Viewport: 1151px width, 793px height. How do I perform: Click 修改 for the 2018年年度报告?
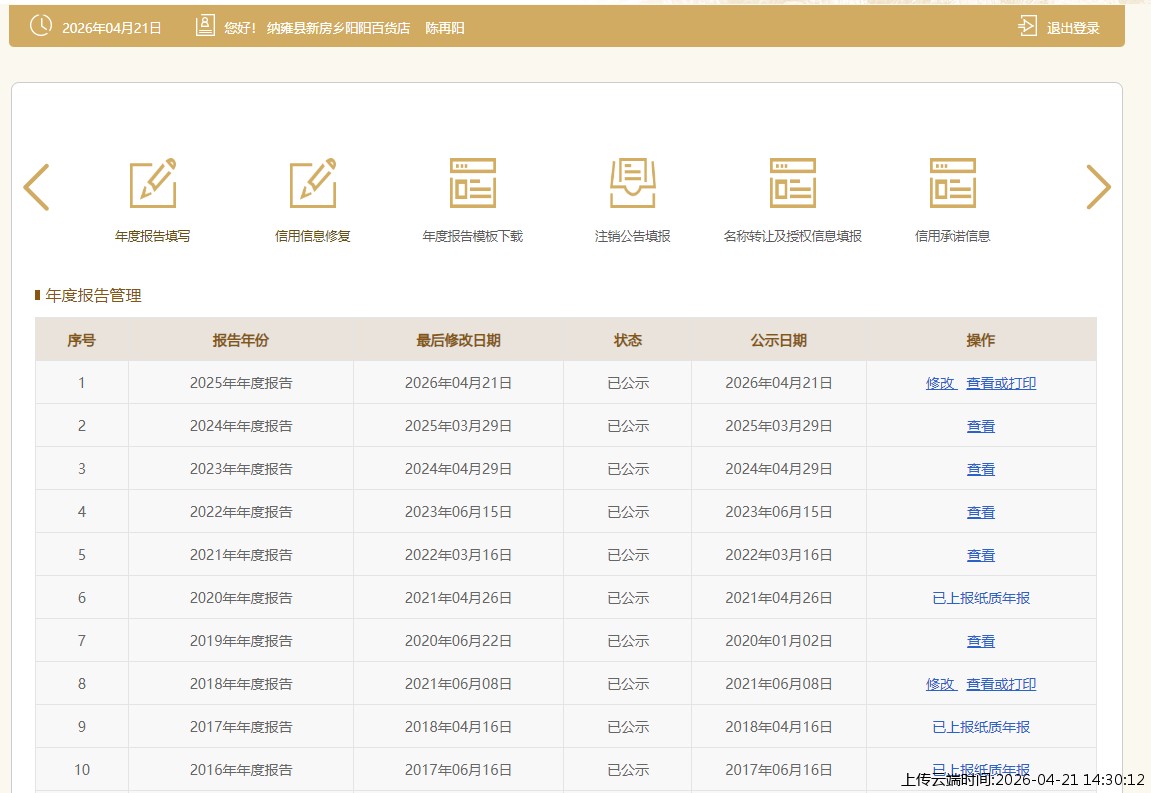click(940, 684)
